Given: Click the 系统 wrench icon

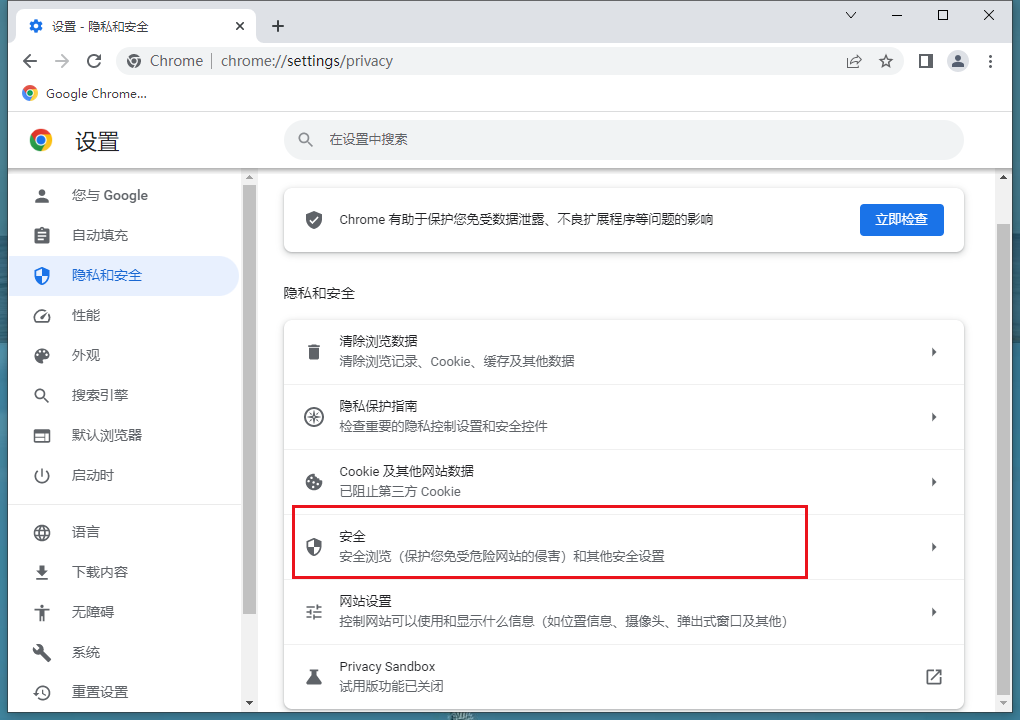Looking at the screenshot, I should click(41, 652).
